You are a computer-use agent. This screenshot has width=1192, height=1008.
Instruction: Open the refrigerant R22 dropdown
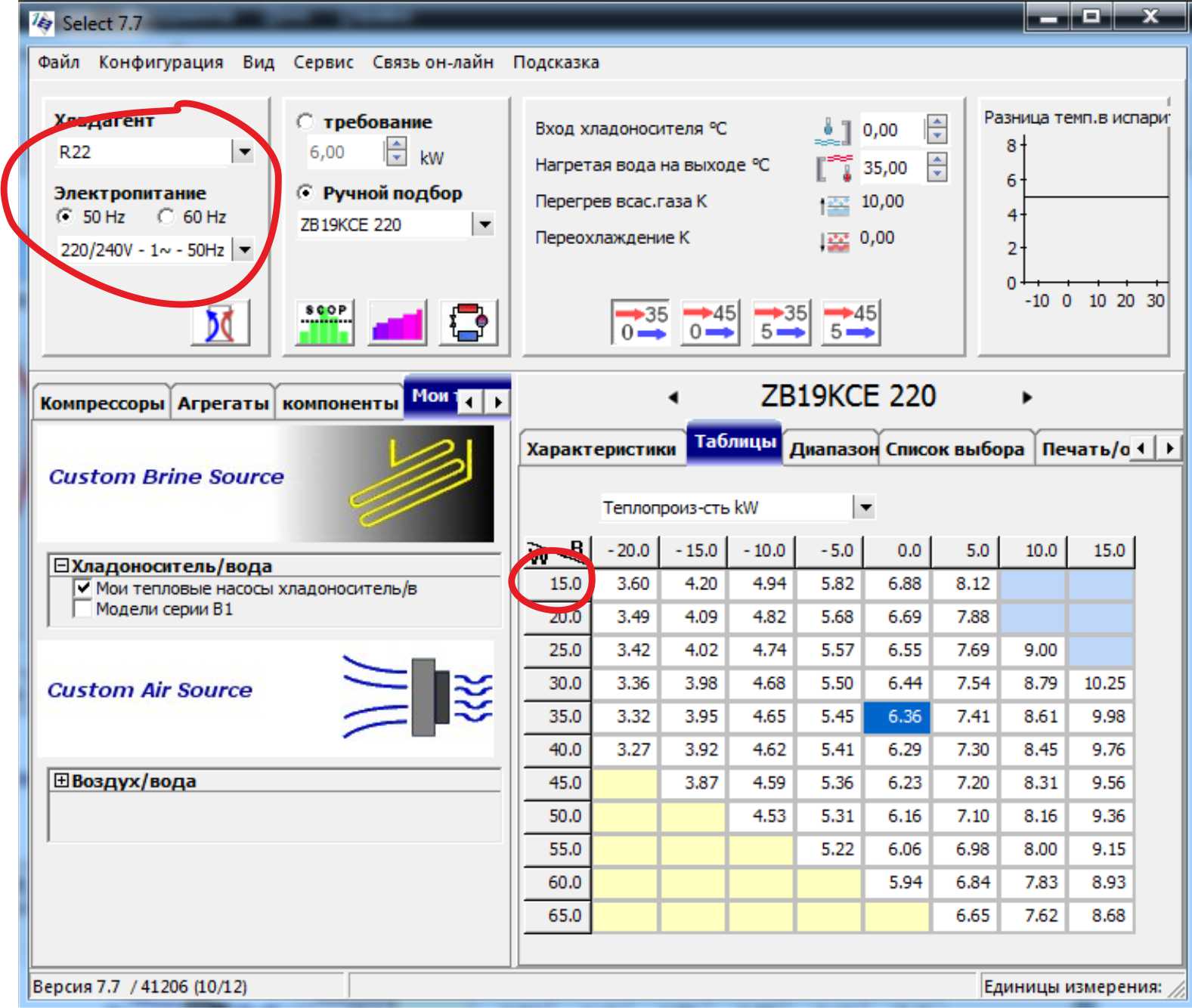coord(243,152)
